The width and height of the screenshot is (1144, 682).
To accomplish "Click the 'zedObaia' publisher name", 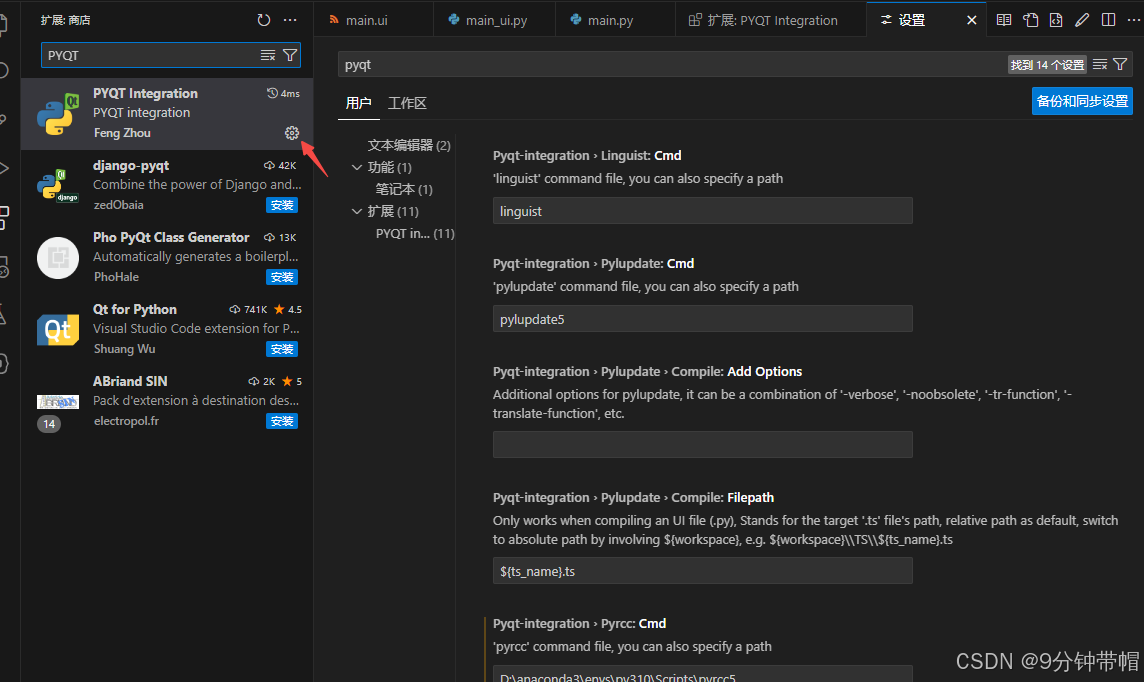I will pos(118,205).
